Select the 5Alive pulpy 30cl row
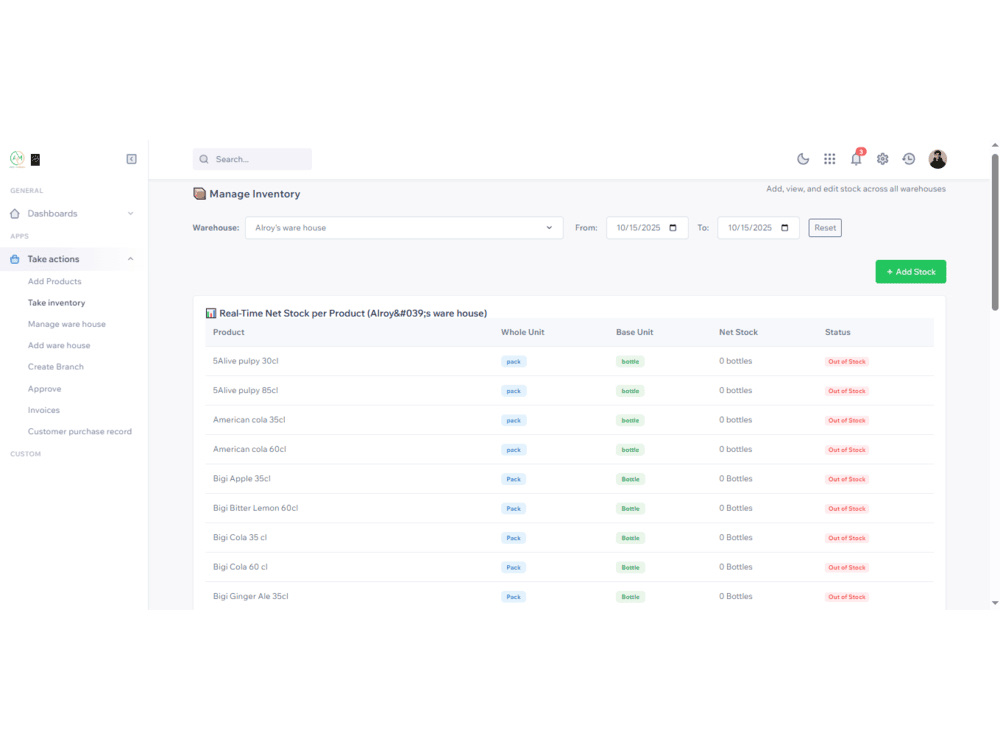This screenshot has height=750, width=1000. pos(570,361)
